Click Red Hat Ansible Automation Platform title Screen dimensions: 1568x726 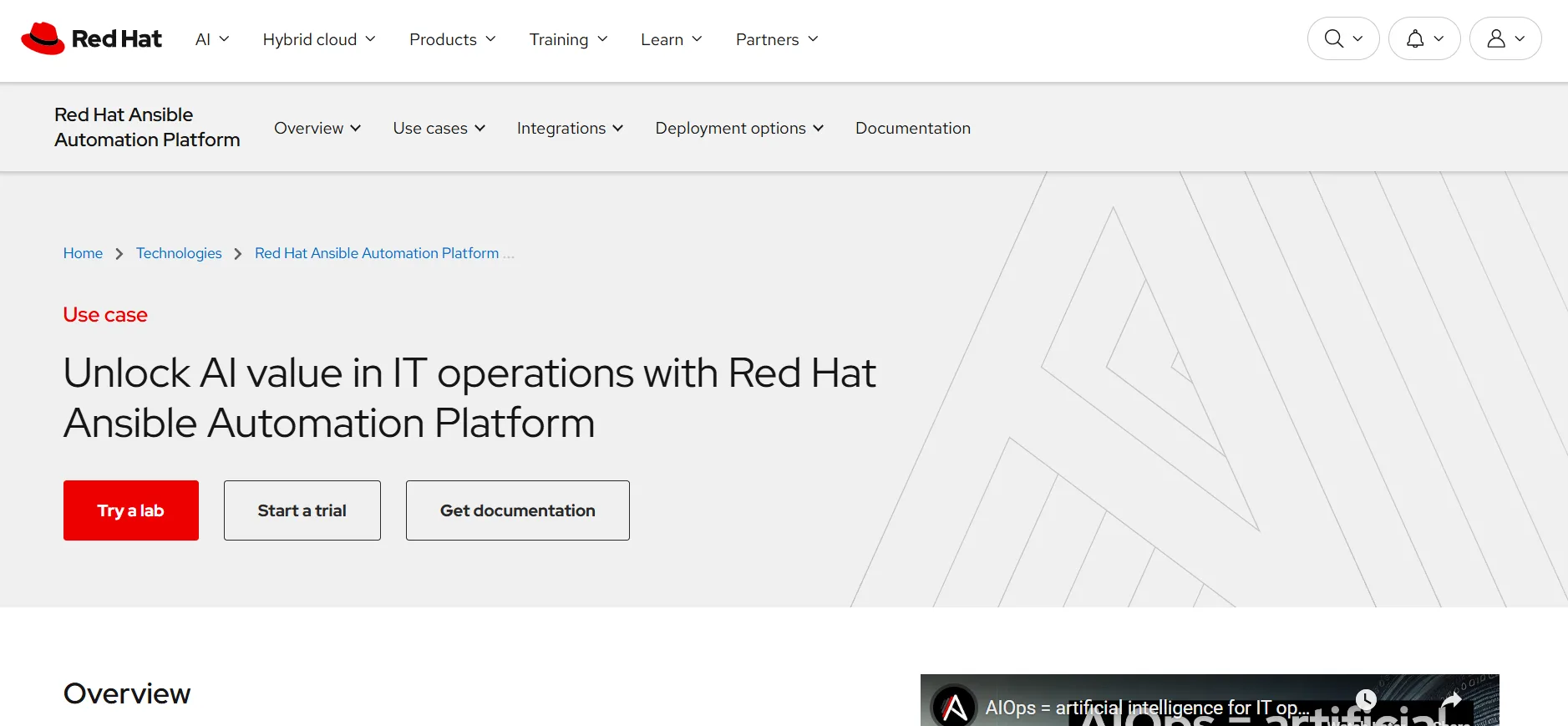coord(147,127)
